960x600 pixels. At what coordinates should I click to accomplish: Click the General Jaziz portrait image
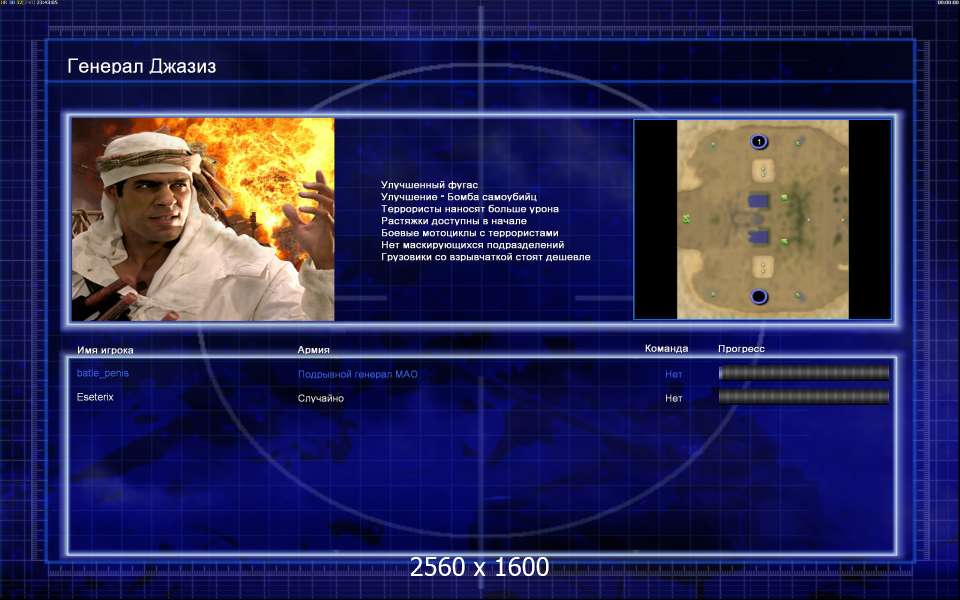click(203, 219)
